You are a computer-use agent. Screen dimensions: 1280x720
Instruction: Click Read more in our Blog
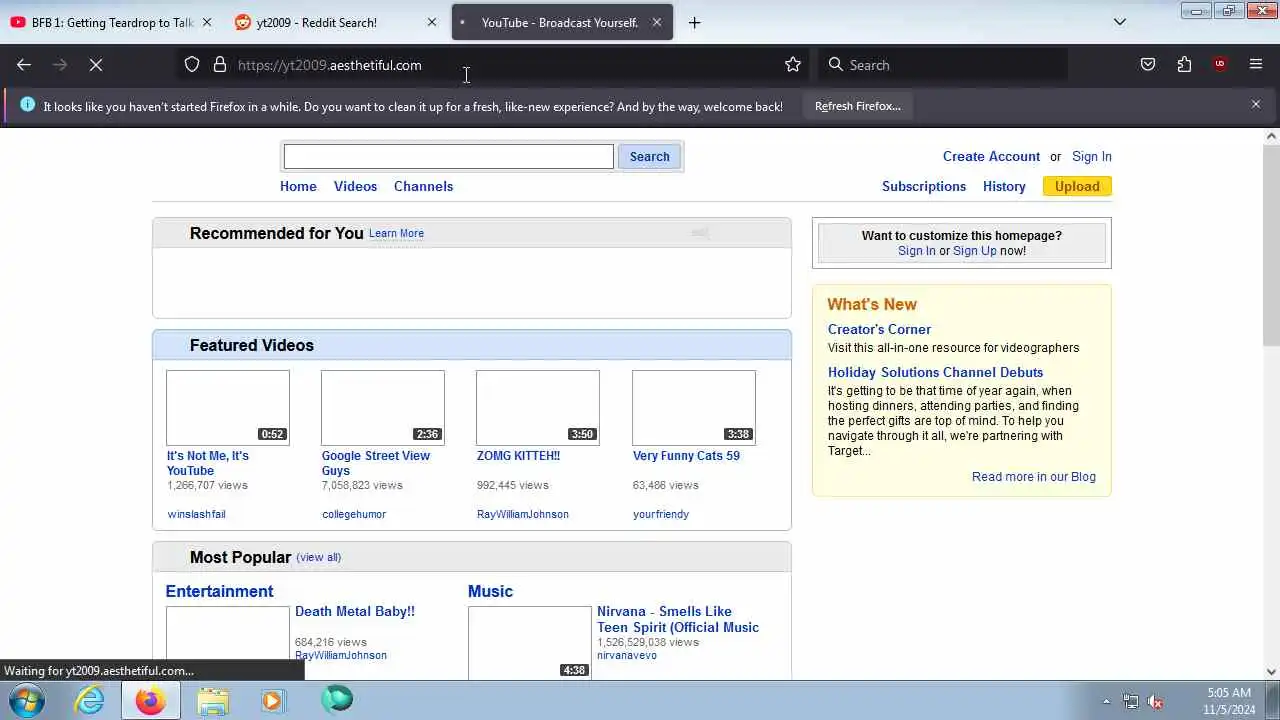click(1034, 477)
